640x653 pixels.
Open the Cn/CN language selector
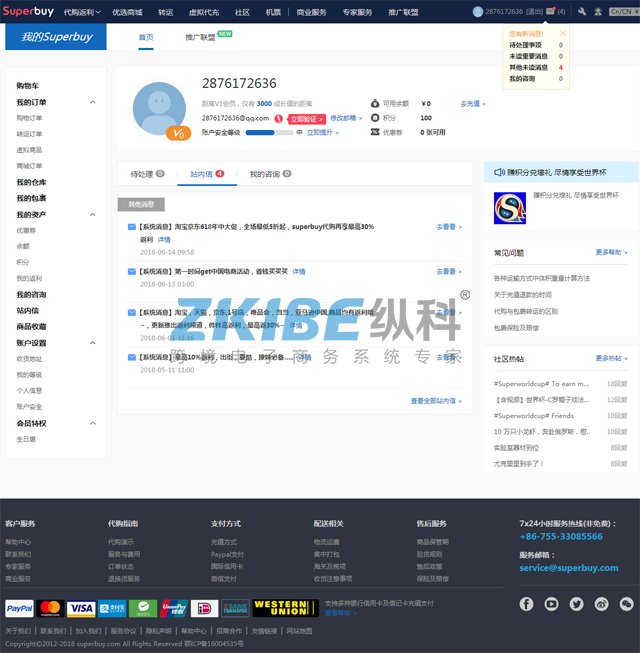(x=624, y=12)
